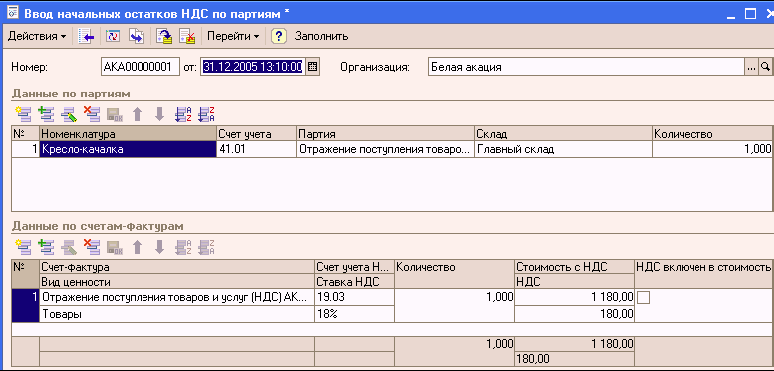Screen dimensions: 774x371
Task: Open the Действия dropdown menu
Action: click(37, 36)
